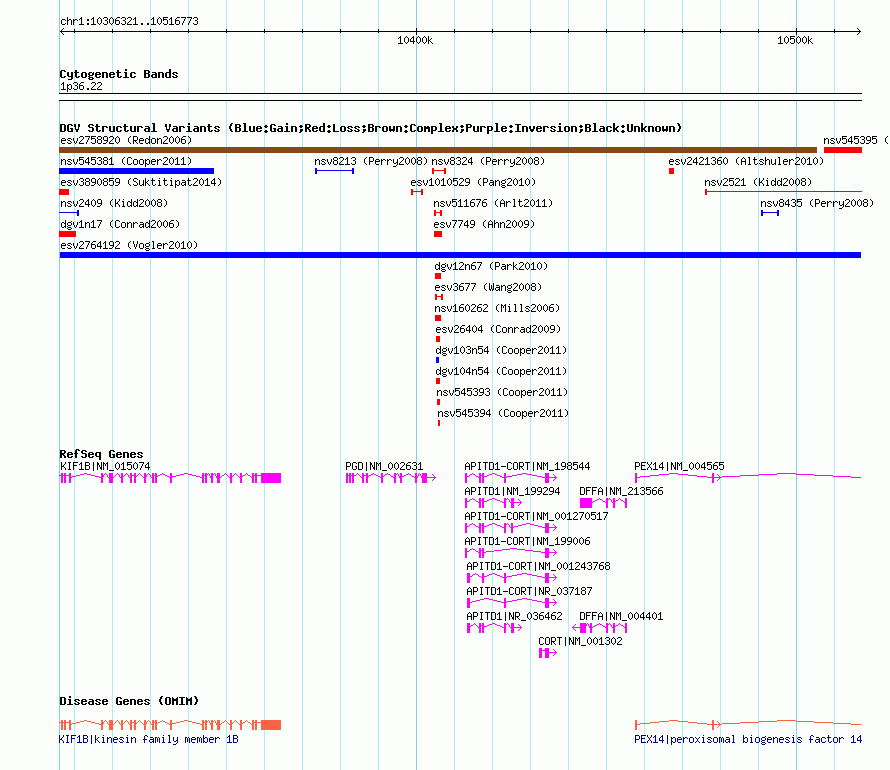This screenshot has height=770, width=890.
Task: Click the RefSeq Genes track title
Action: click(x=101, y=454)
